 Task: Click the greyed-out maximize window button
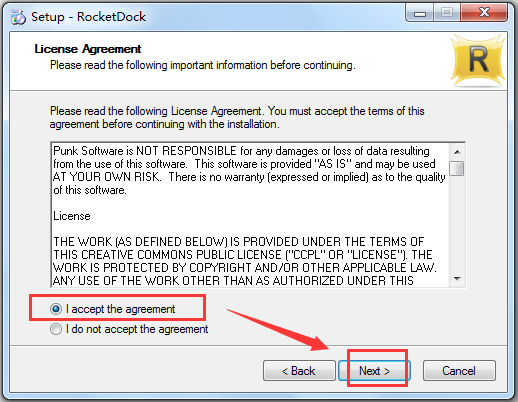(447, 13)
